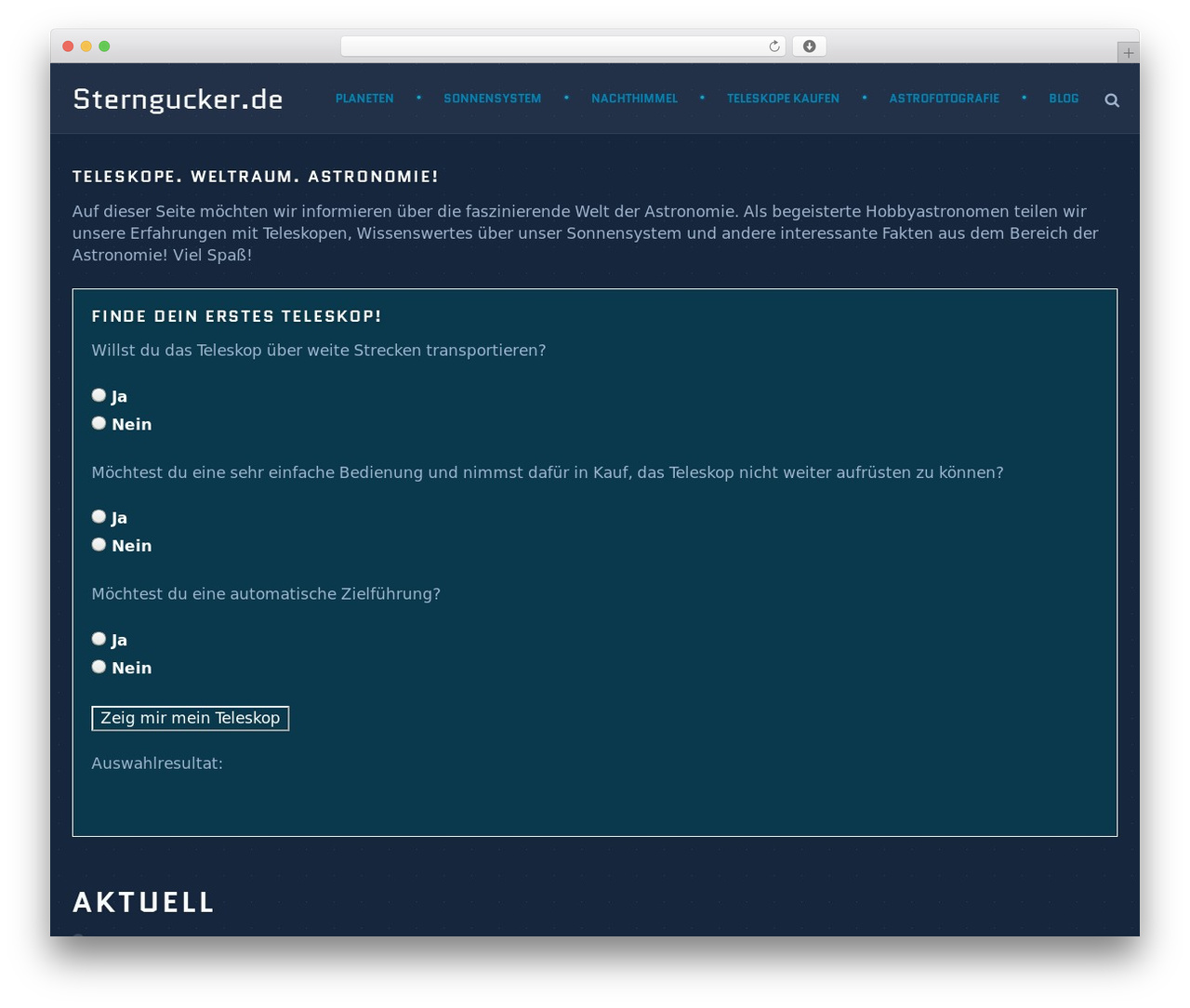Open the Sonnensystem menu item

[493, 99]
